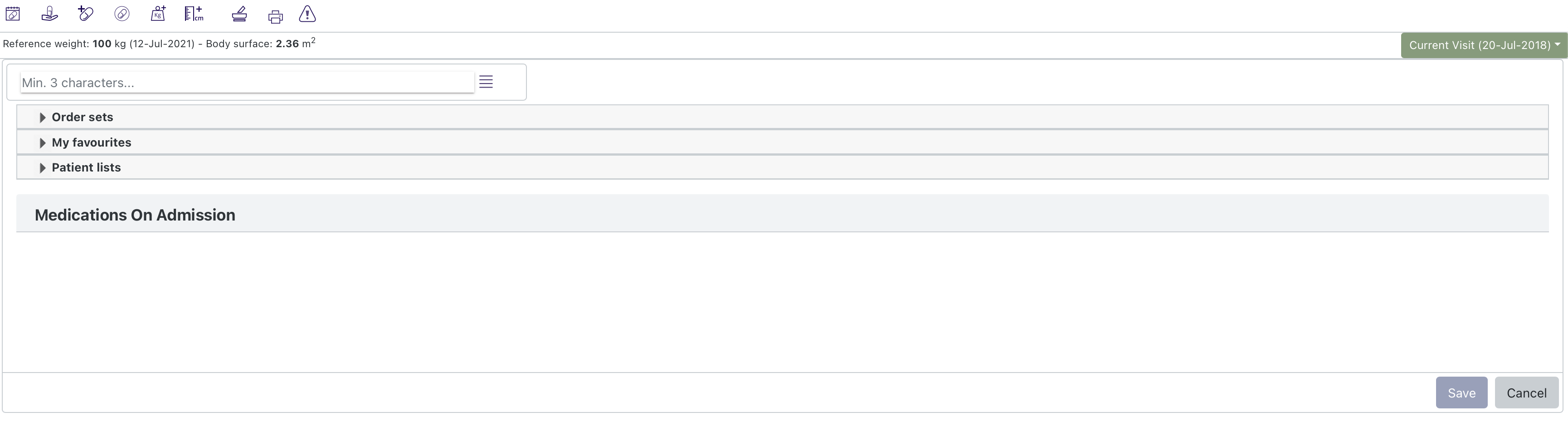Click inside the Min. 3 characters search box
The width and height of the screenshot is (1568, 422).
243,82
